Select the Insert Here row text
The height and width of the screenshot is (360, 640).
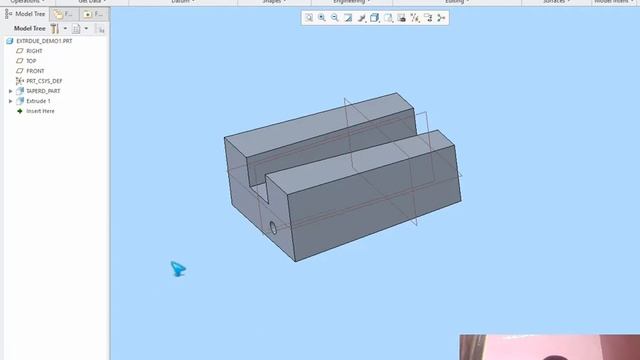point(40,111)
